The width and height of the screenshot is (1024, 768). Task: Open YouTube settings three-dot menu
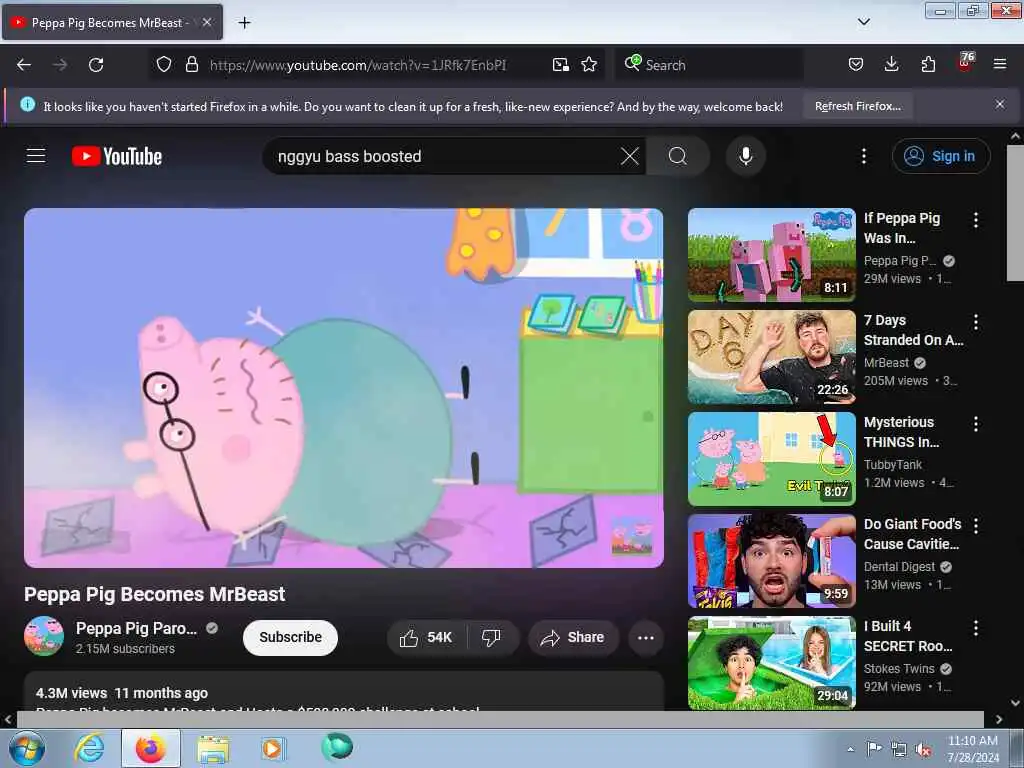864,156
